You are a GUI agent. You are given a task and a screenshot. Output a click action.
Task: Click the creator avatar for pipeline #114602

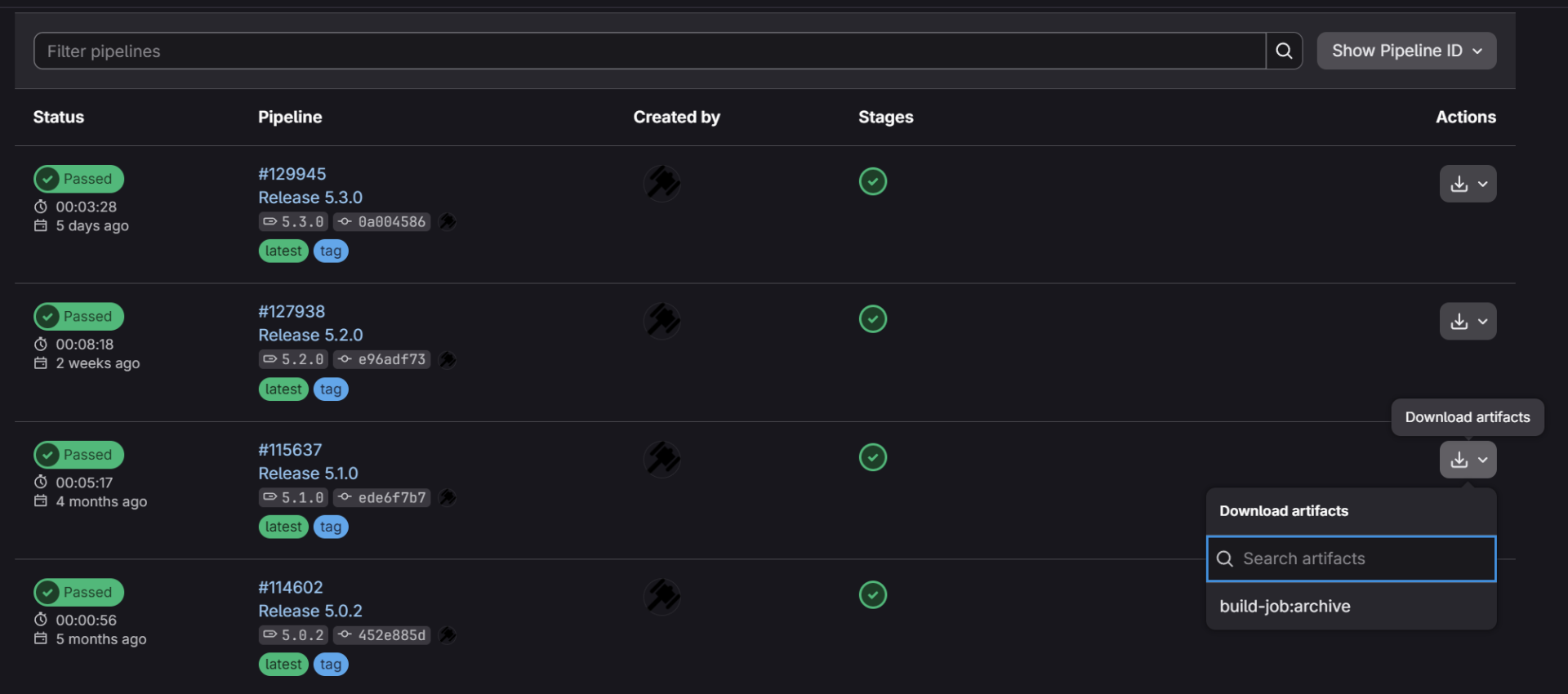[662, 596]
